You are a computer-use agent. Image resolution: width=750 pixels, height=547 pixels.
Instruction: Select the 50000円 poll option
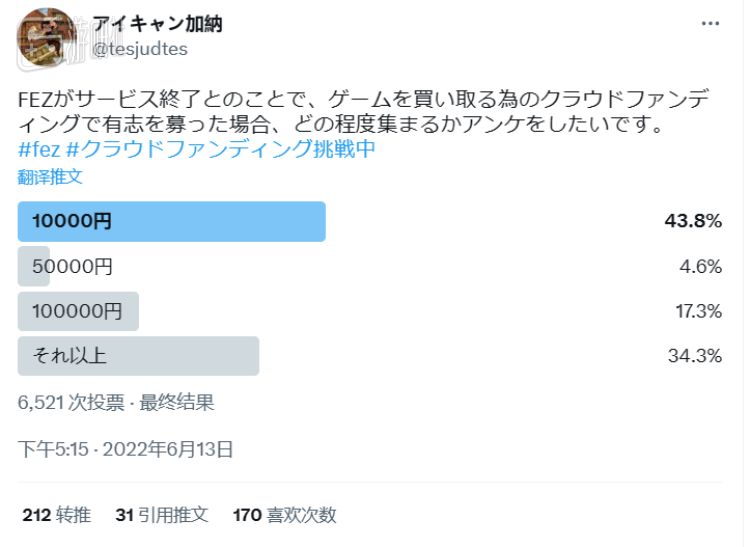pos(72,266)
